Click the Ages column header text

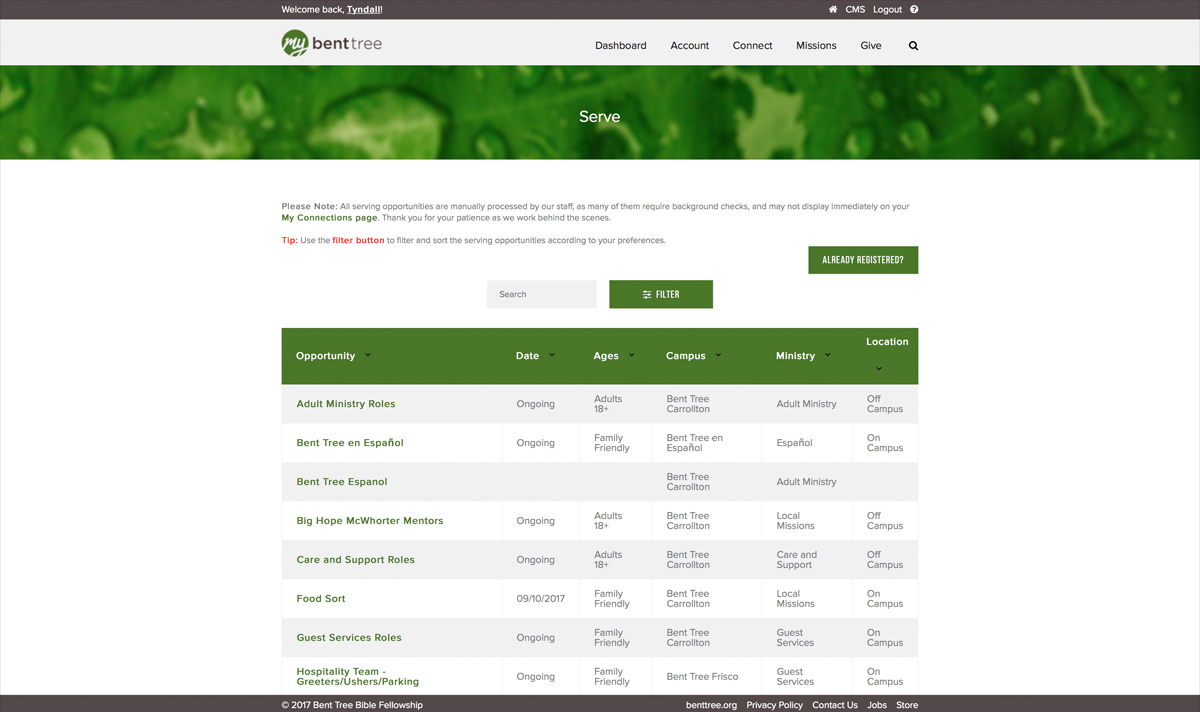[x=606, y=356]
